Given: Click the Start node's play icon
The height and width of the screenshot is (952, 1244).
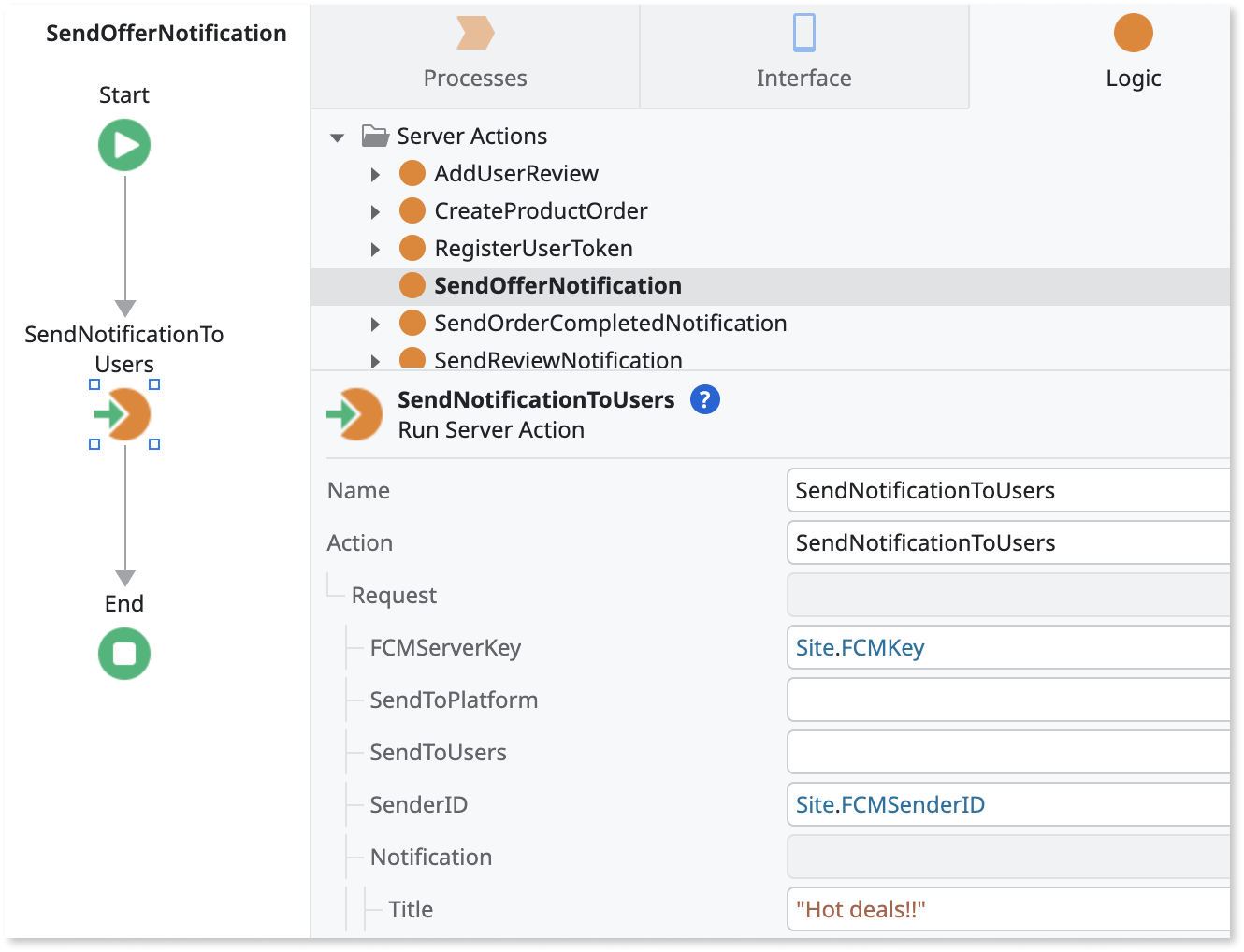Looking at the screenshot, I should pyautogui.click(x=124, y=145).
